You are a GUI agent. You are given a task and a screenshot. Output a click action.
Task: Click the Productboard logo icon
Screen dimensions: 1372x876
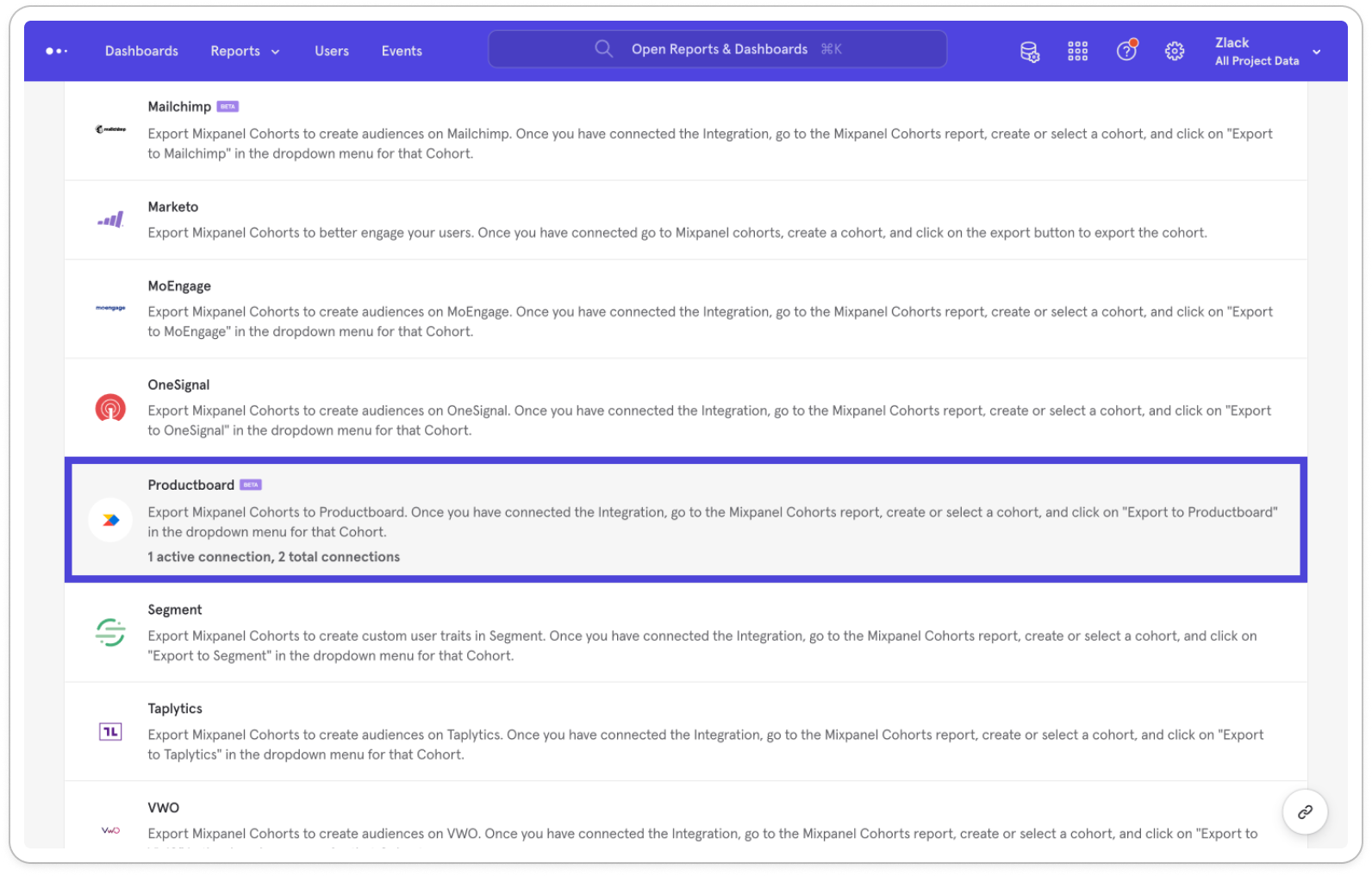[x=110, y=520]
